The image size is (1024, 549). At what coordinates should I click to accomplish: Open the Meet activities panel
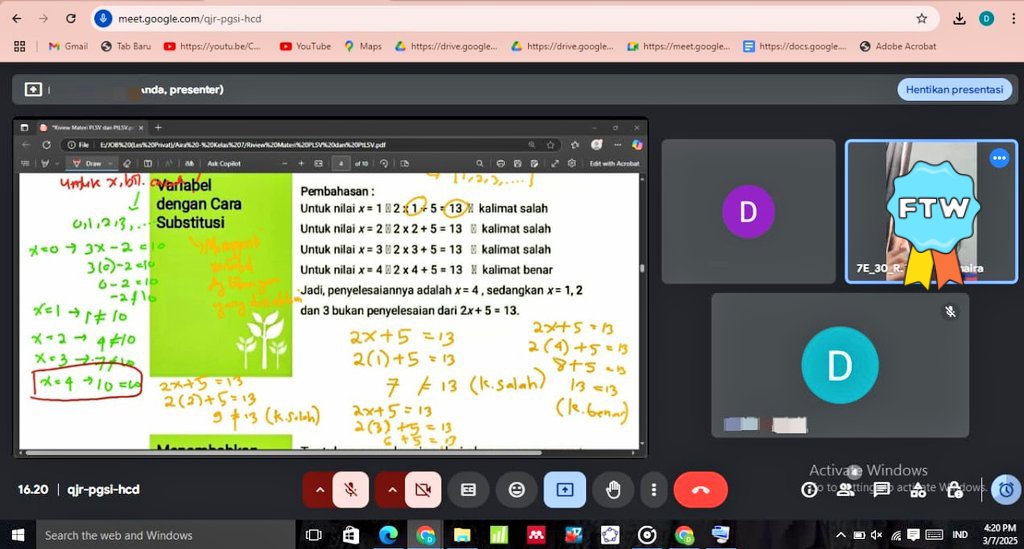[918, 490]
